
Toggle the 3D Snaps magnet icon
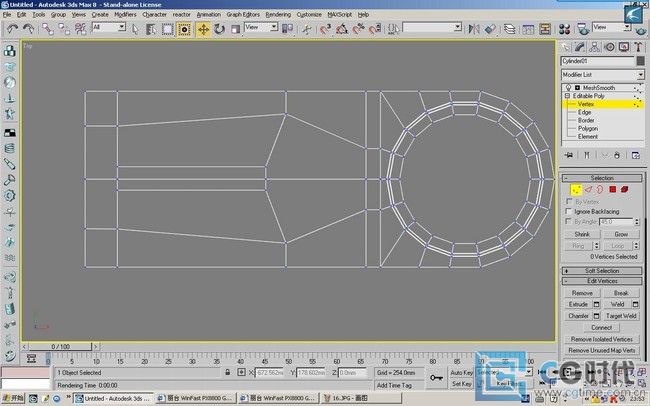coord(325,29)
